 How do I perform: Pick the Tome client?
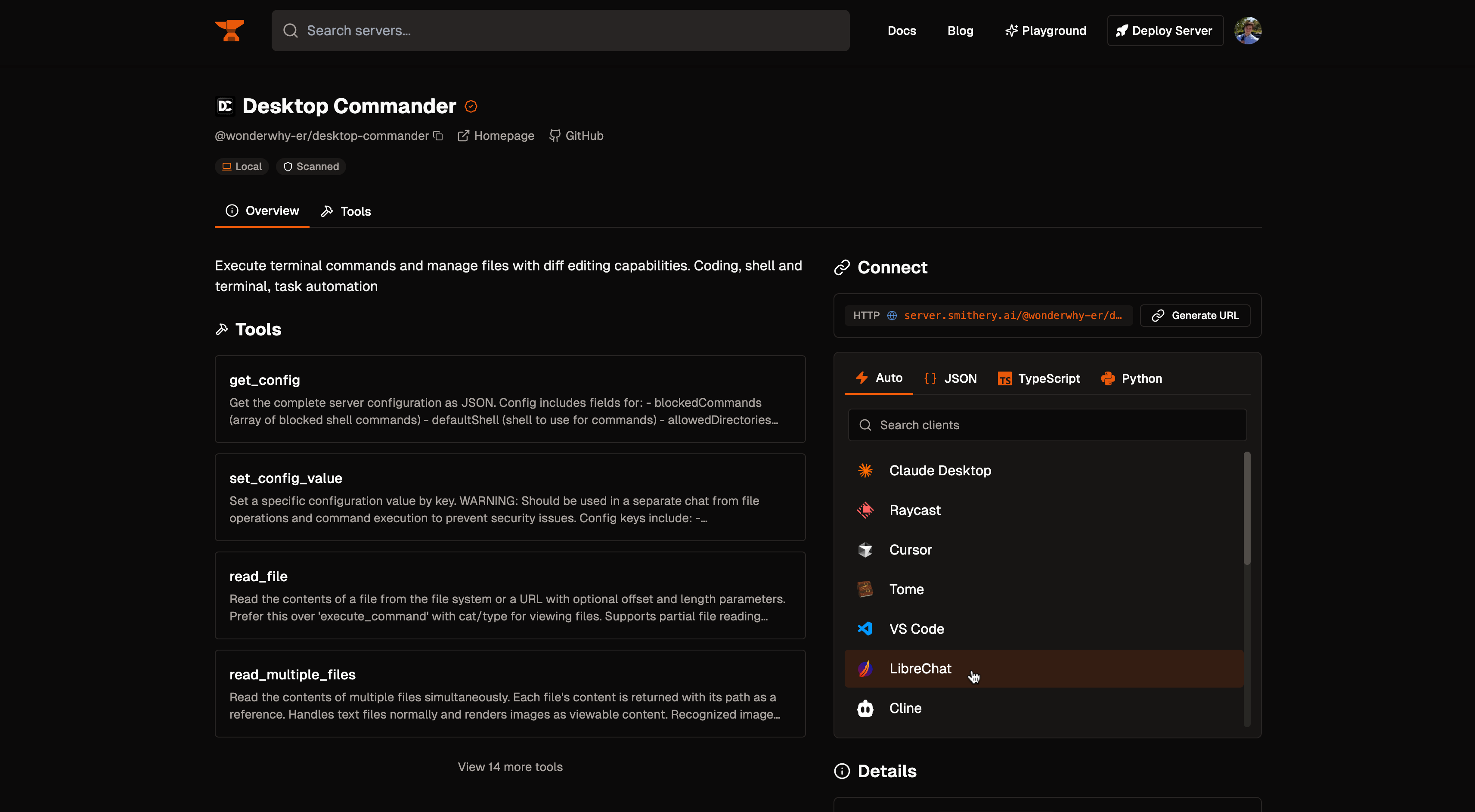[x=906, y=589]
